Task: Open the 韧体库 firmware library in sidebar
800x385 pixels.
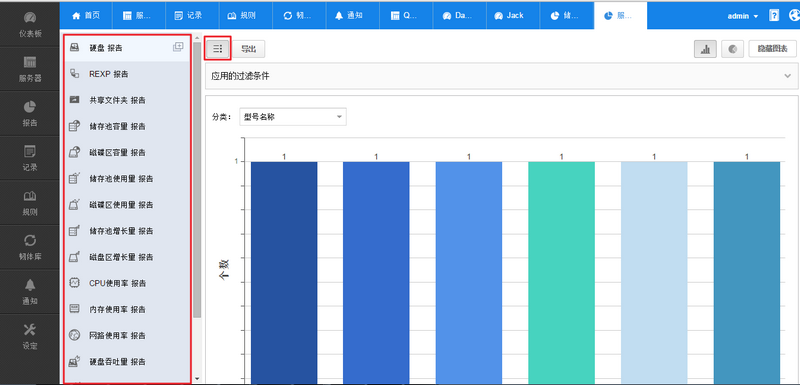Action: point(30,247)
